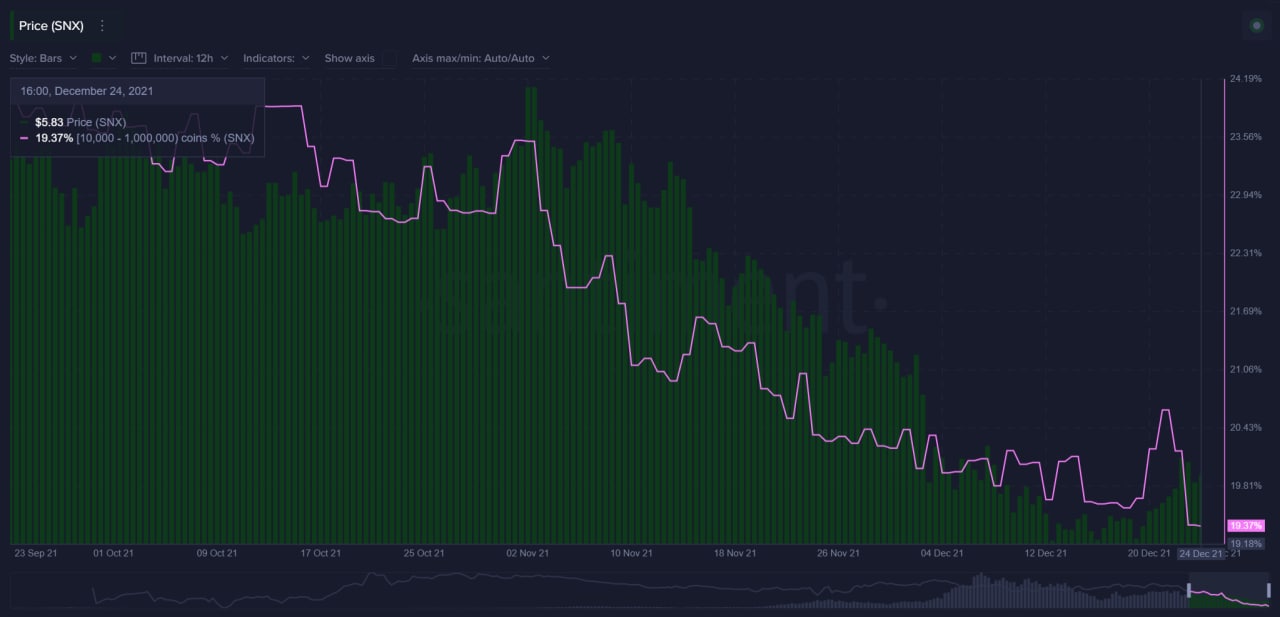1280x617 pixels.
Task: Click the gray history area of the mini timeline
Action: click(598, 590)
